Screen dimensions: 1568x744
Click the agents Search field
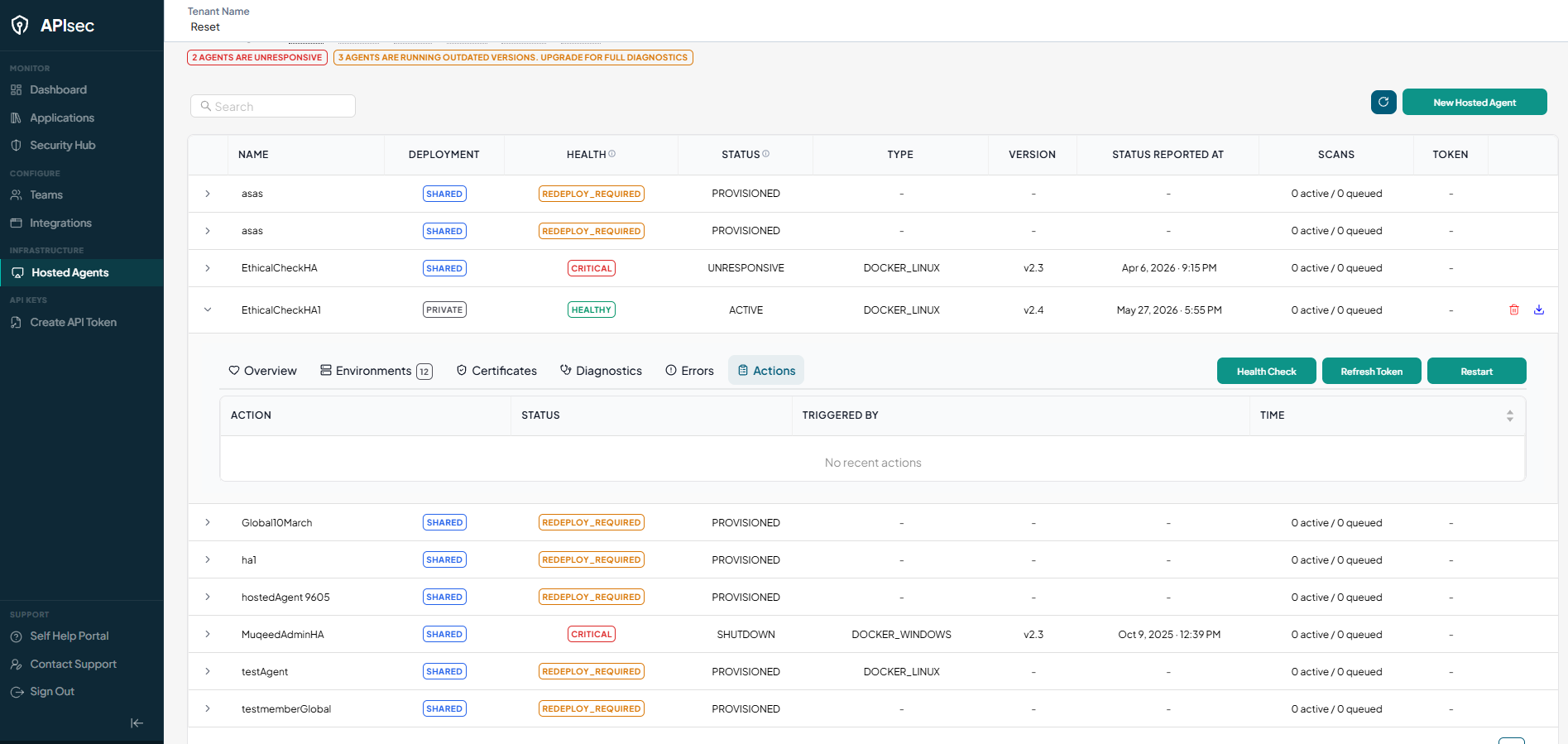pyautogui.click(x=273, y=106)
